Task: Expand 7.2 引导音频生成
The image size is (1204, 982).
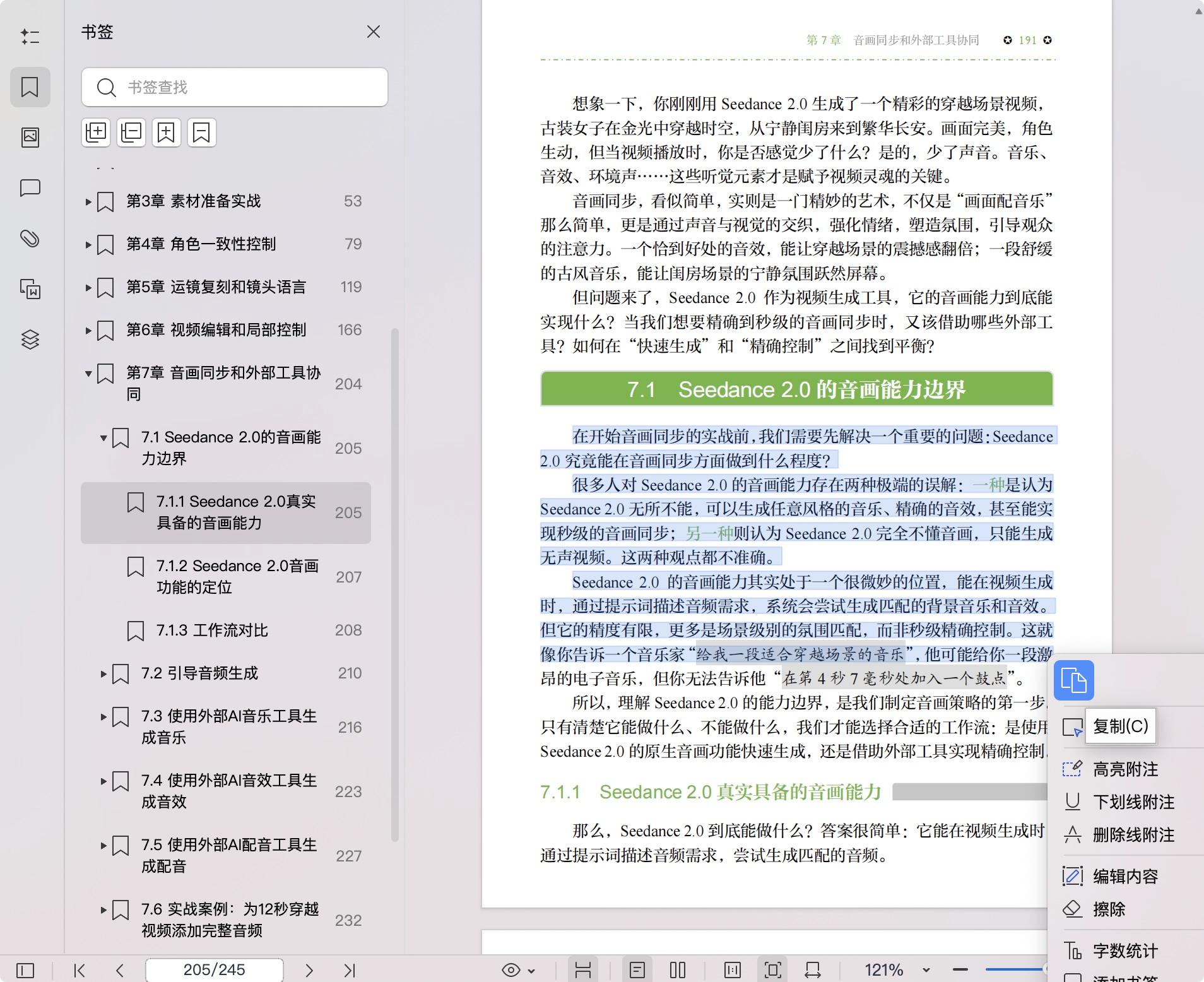Action: (x=103, y=673)
